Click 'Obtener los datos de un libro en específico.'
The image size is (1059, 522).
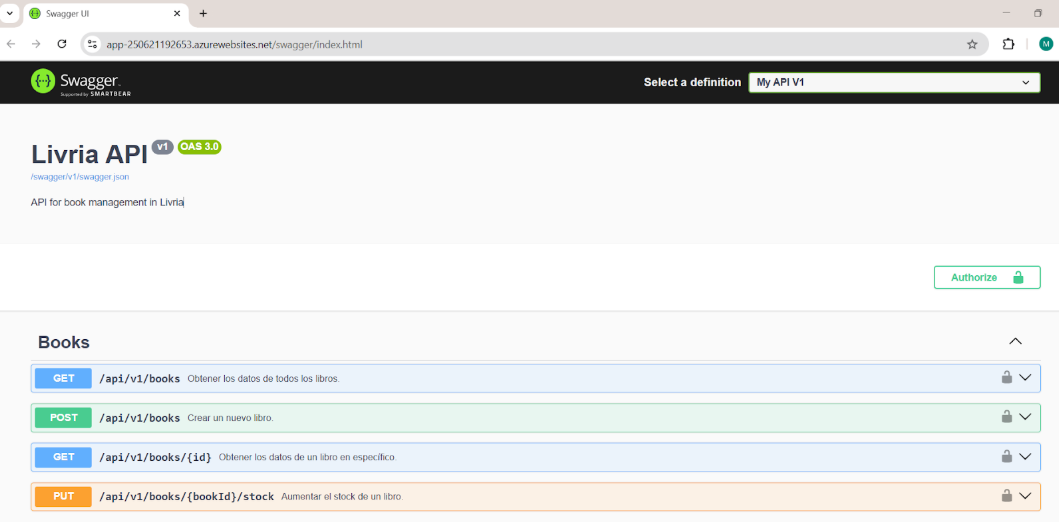(x=307, y=457)
